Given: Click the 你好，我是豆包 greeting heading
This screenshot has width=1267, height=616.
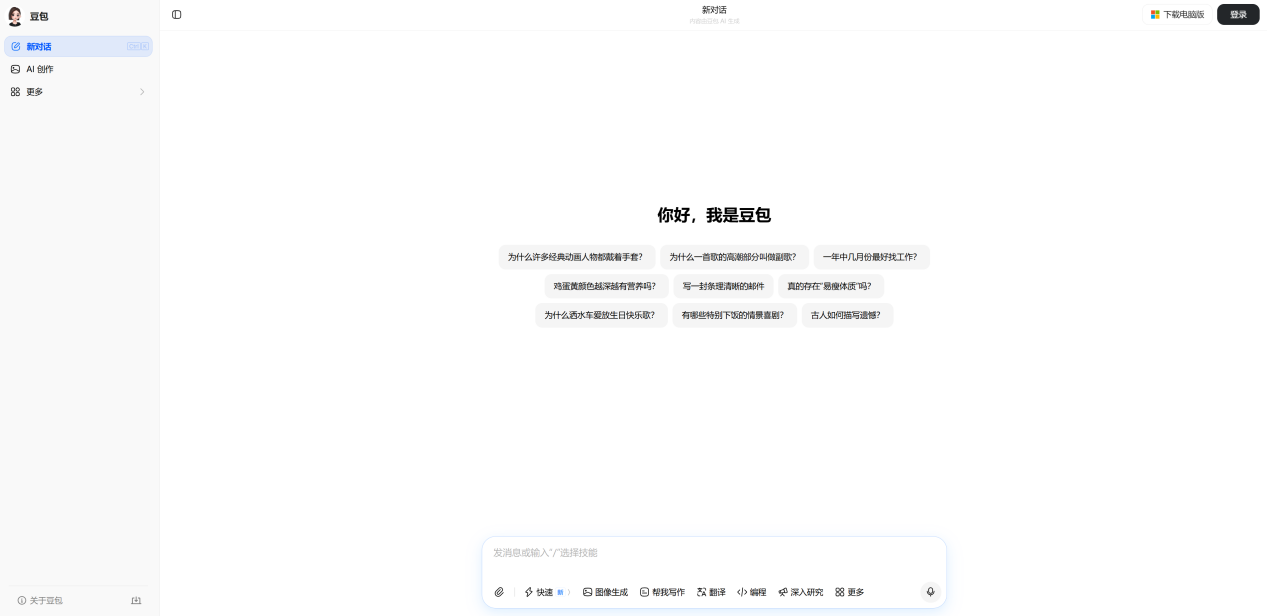Looking at the screenshot, I should click(x=714, y=215).
